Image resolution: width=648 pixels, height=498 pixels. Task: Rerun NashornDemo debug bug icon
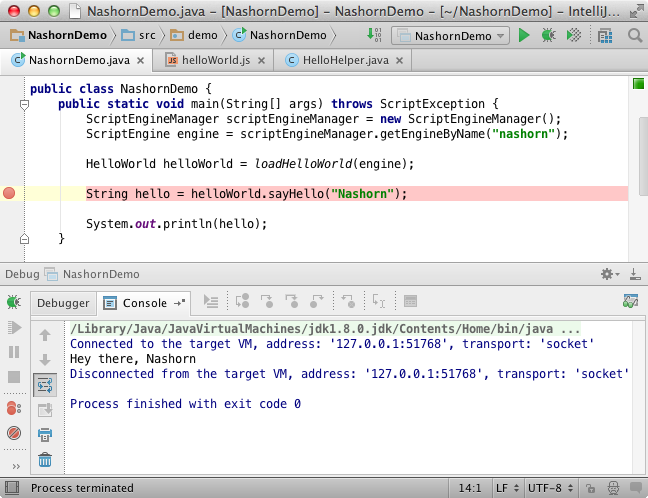tap(14, 302)
